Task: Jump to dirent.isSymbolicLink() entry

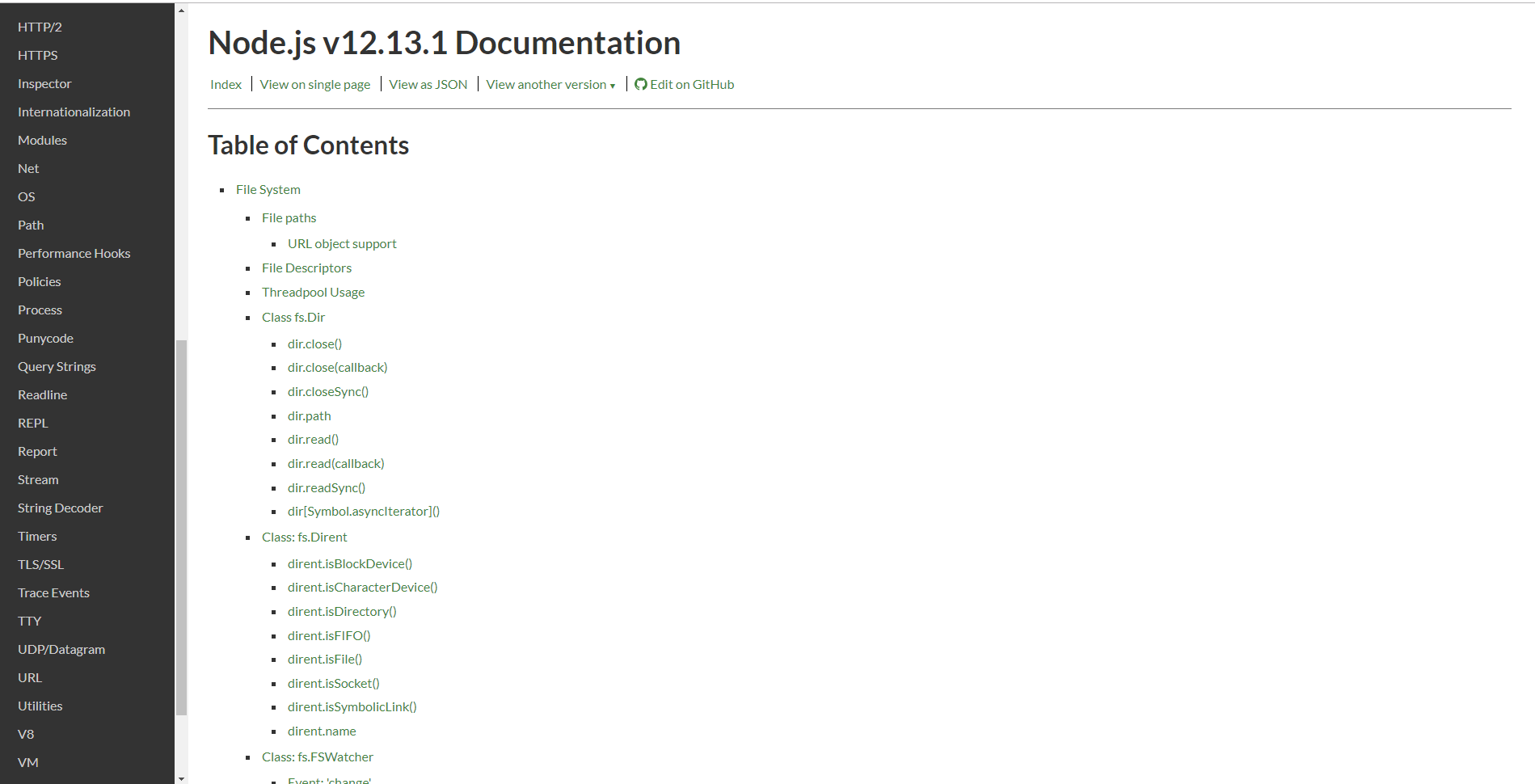Action: point(352,707)
